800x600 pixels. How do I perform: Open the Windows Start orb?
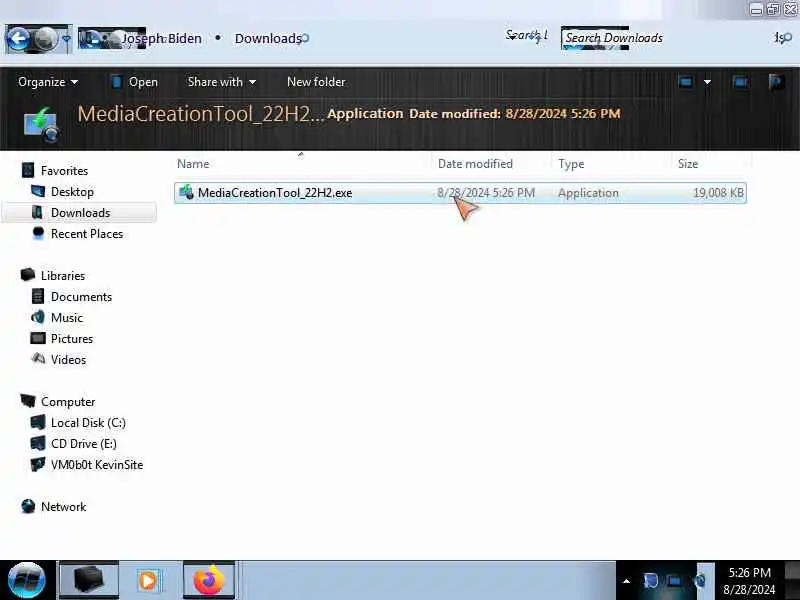27,581
